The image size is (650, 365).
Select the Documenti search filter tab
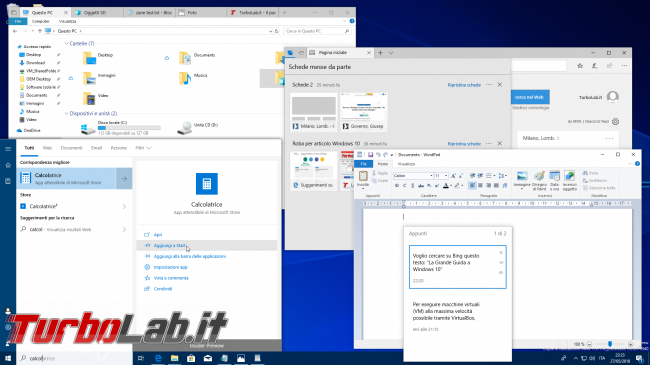72,148
